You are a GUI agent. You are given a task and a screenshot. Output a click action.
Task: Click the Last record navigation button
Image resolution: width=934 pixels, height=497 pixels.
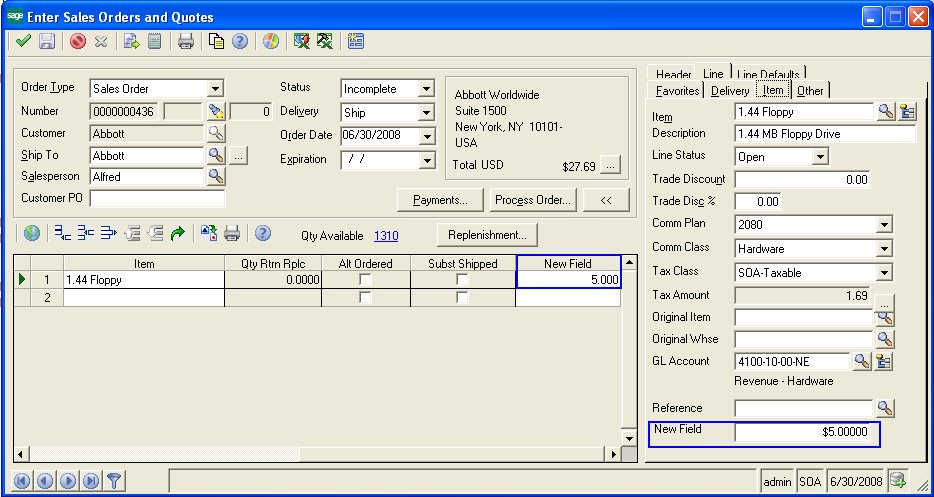[91, 480]
